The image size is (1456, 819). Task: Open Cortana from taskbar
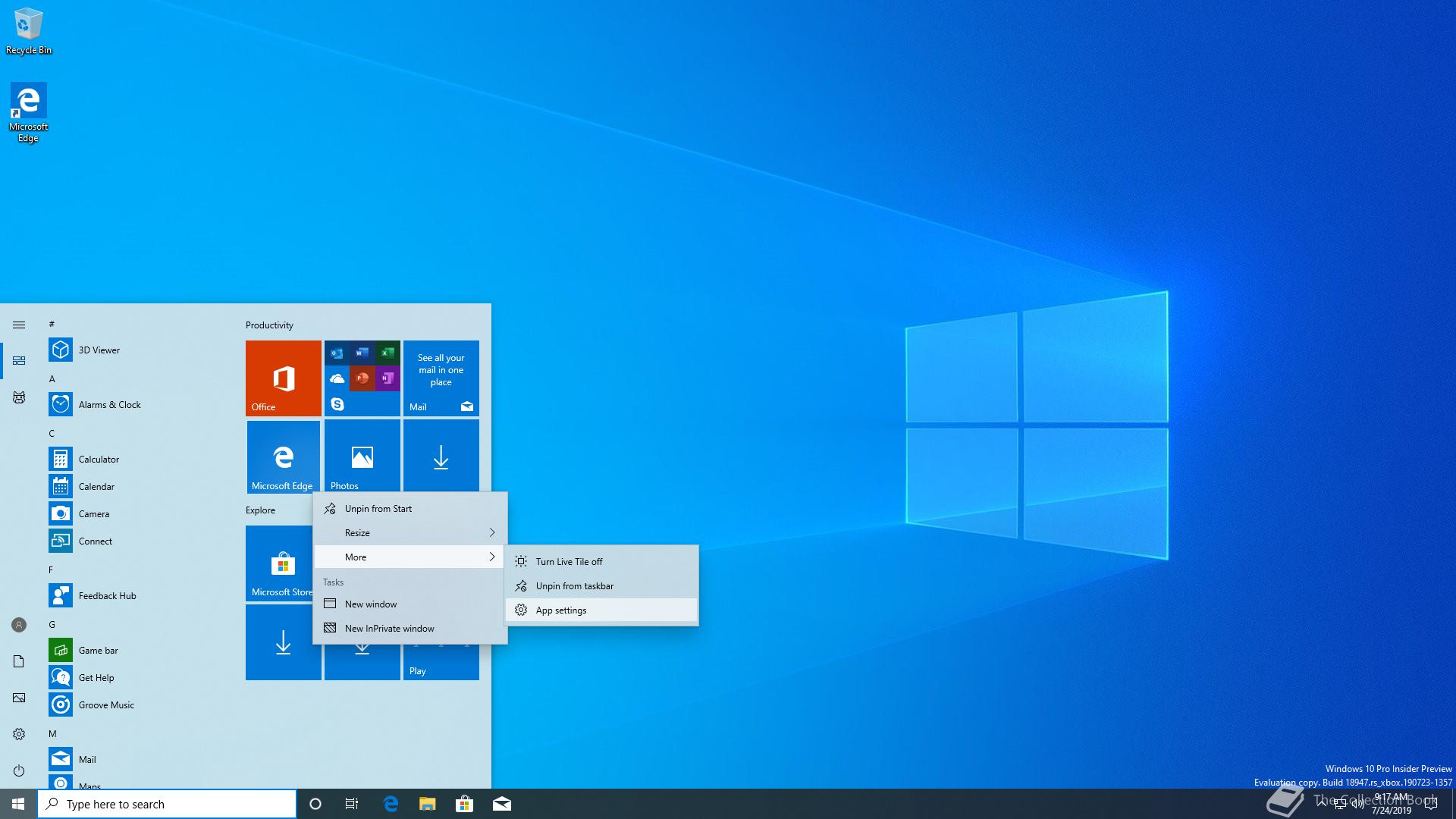315,804
